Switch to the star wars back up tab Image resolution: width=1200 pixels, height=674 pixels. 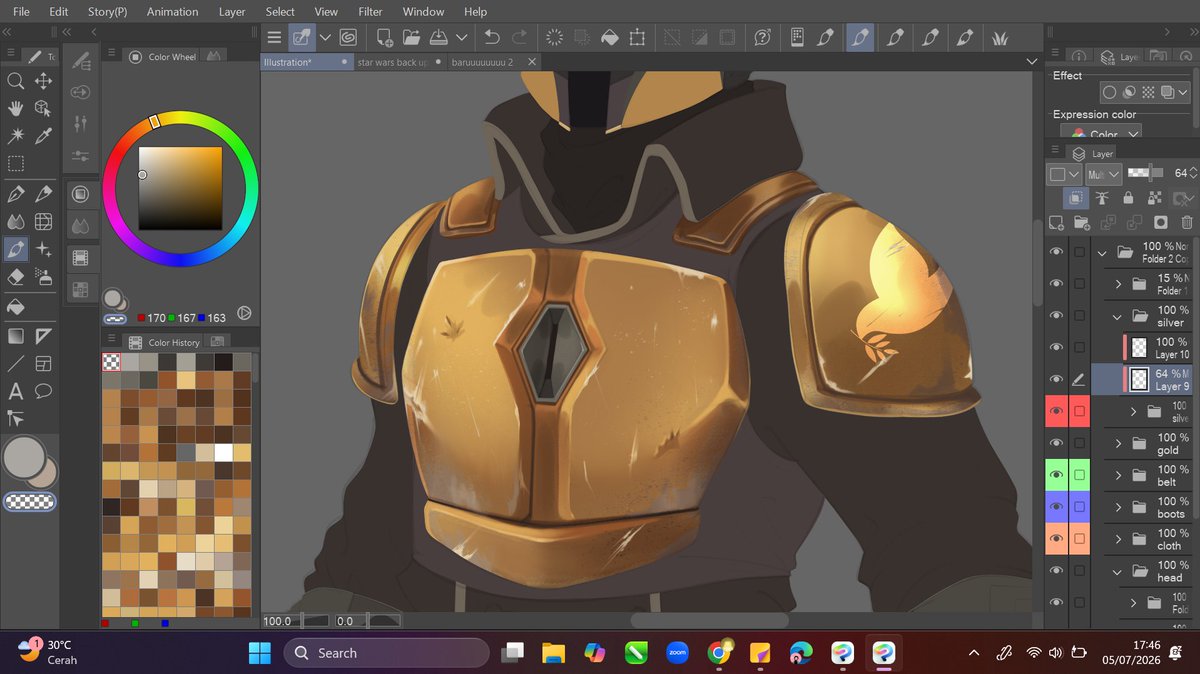[x=393, y=62]
